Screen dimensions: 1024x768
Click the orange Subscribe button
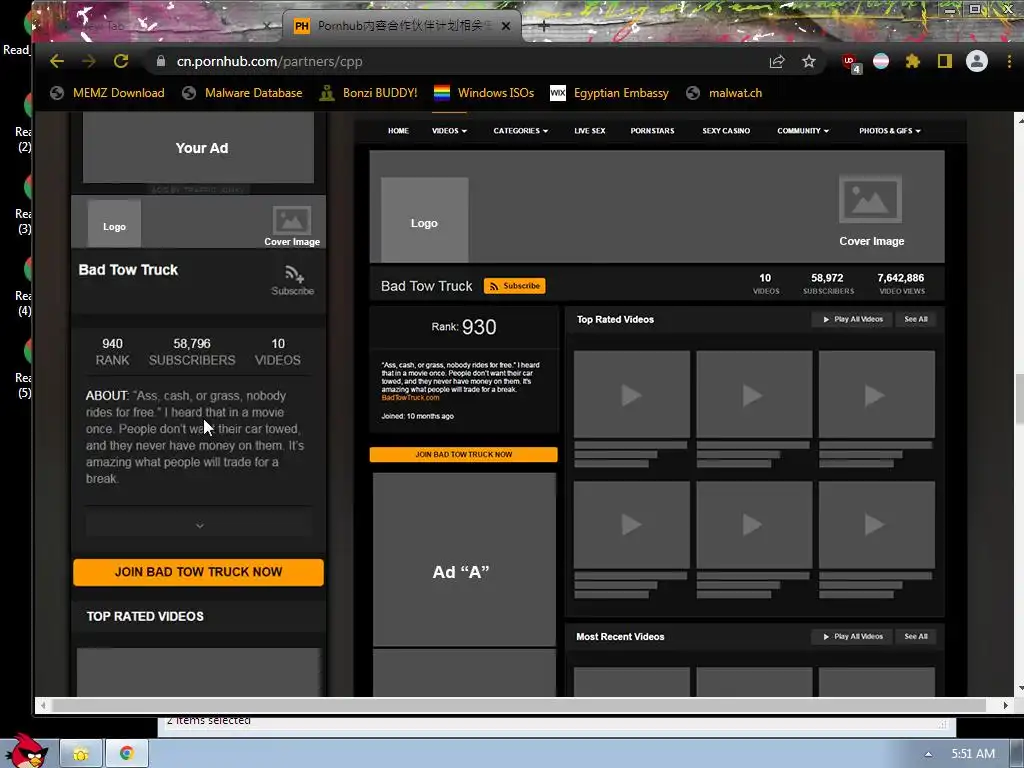pyautogui.click(x=515, y=286)
